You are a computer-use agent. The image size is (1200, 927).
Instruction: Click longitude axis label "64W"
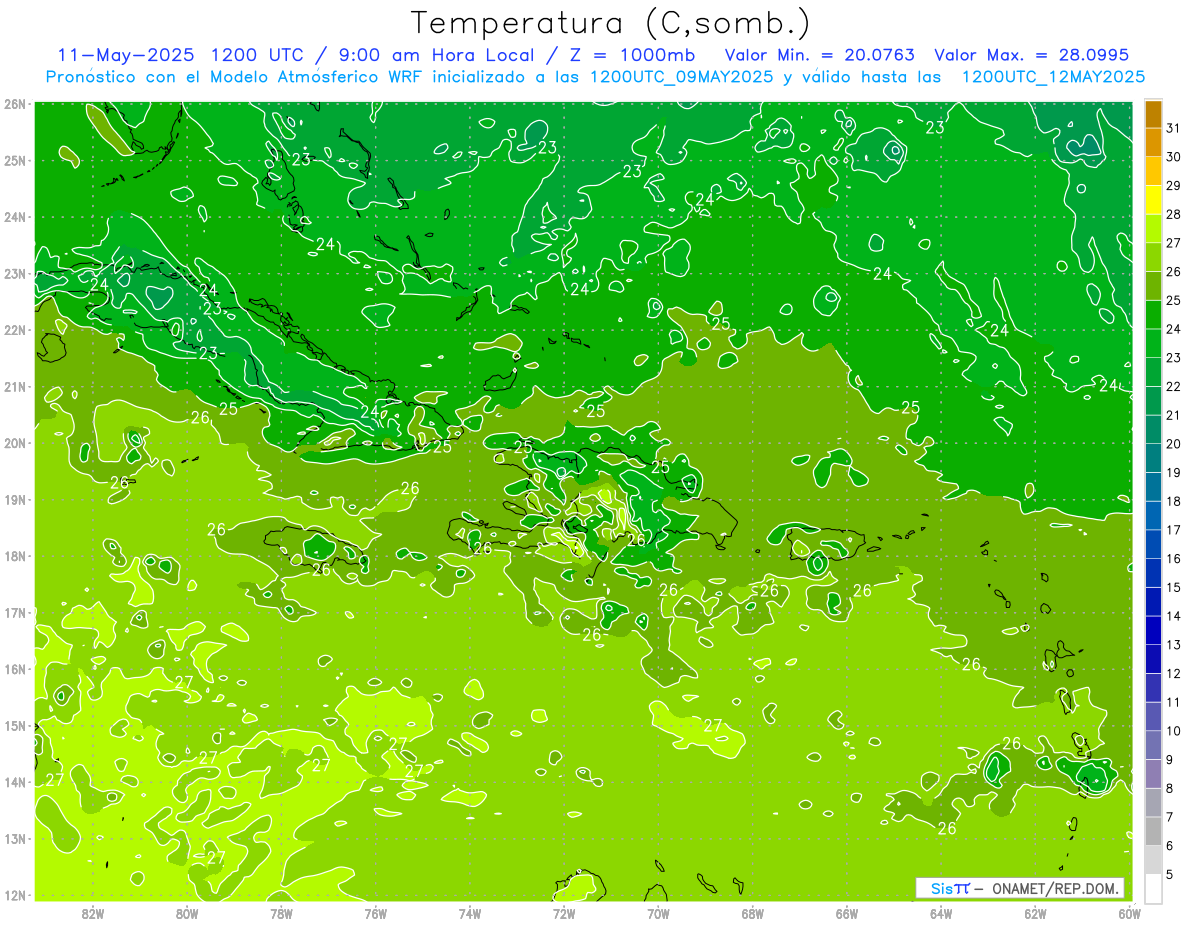940,913
